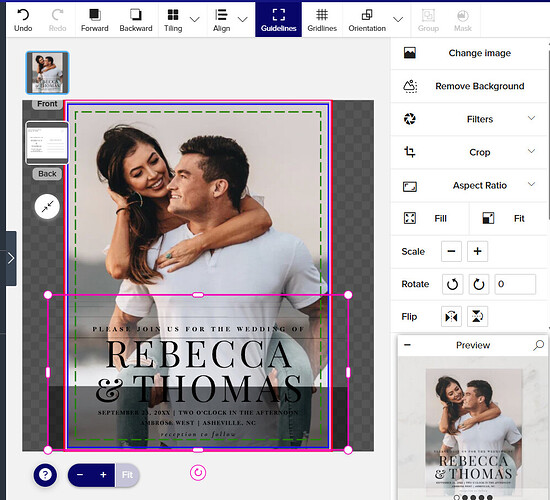Select the Back page thumbnail
Viewport: 550px width, 500px height.
click(47, 143)
